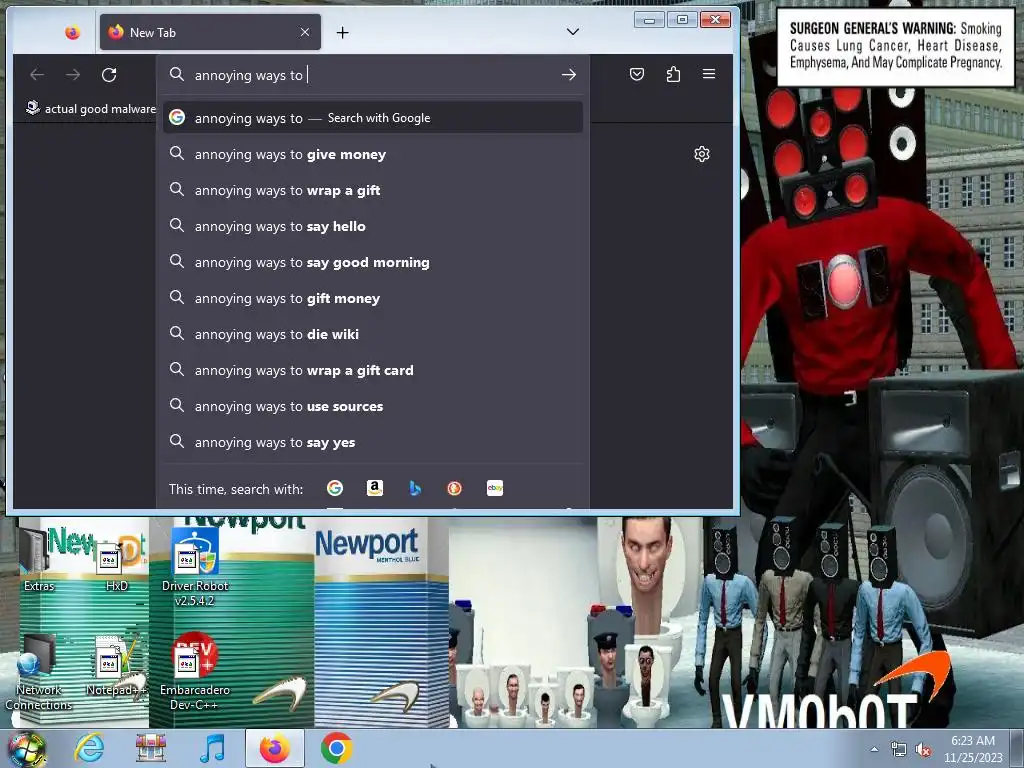
Task: Open a new tab with plus button
Action: [342, 33]
